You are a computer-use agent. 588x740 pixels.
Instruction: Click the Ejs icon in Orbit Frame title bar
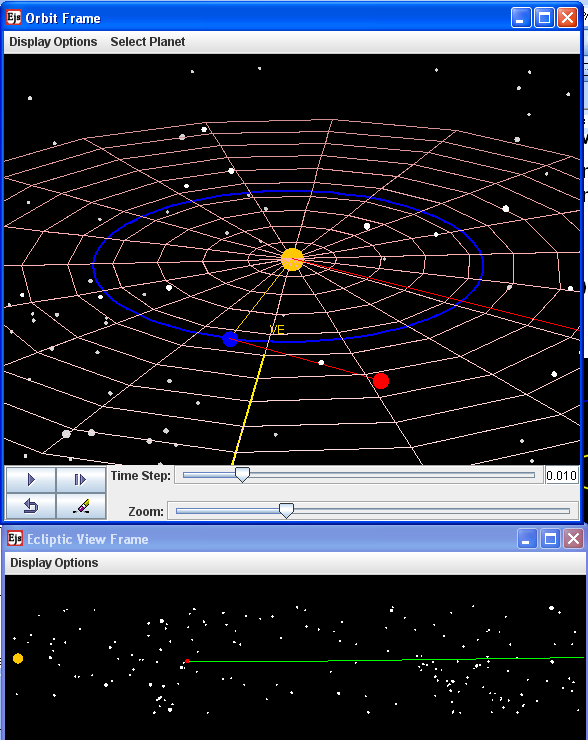click(x=14, y=18)
